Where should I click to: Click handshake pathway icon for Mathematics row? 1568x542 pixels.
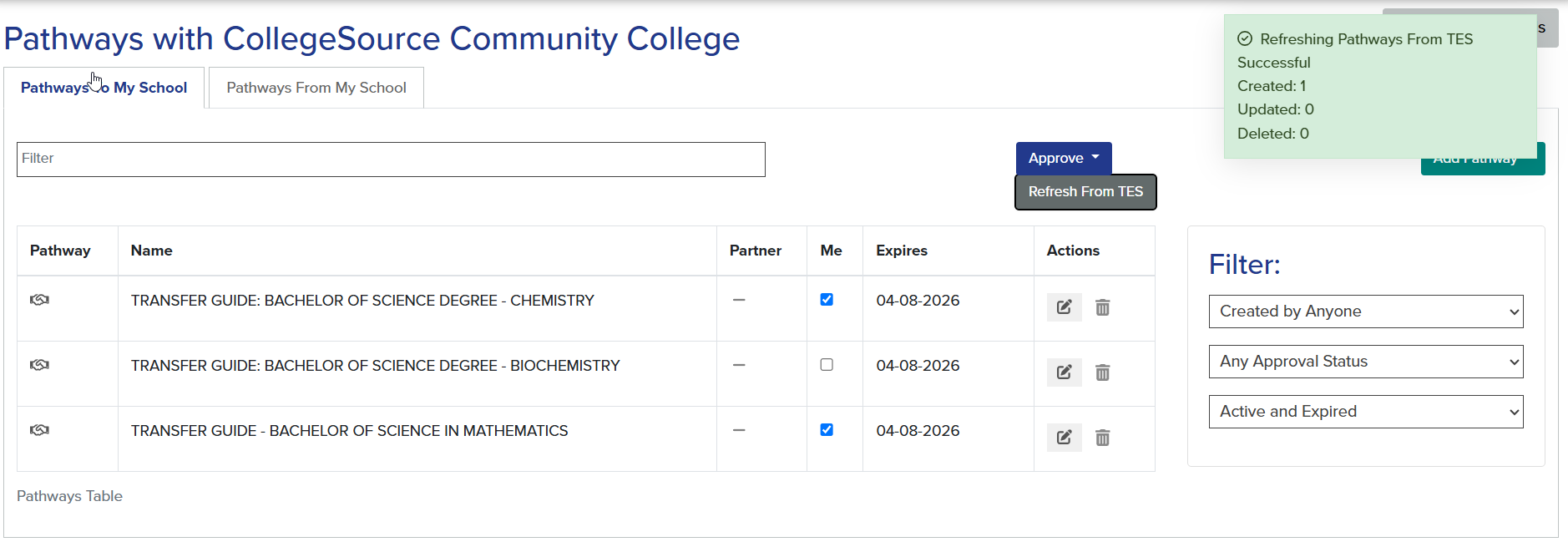(x=39, y=430)
